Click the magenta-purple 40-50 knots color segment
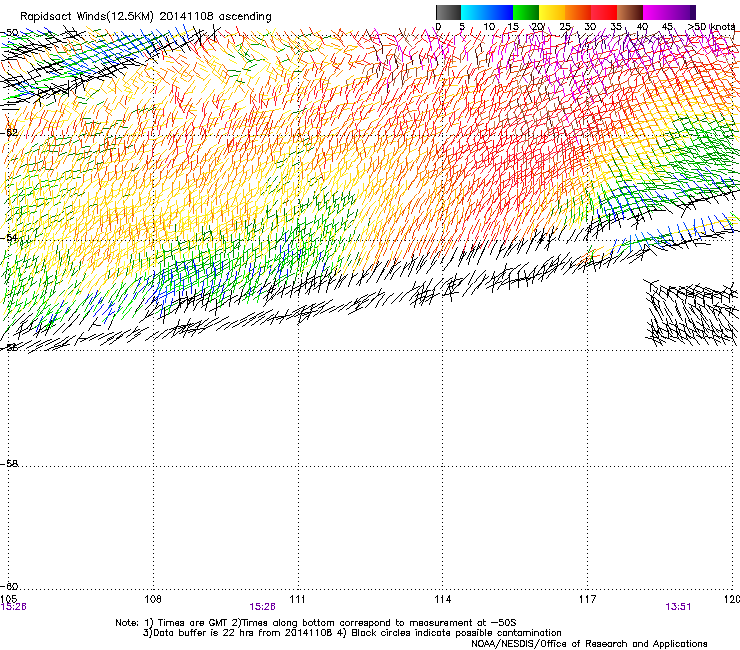Screen dimensions: 740x650 [669, 12]
